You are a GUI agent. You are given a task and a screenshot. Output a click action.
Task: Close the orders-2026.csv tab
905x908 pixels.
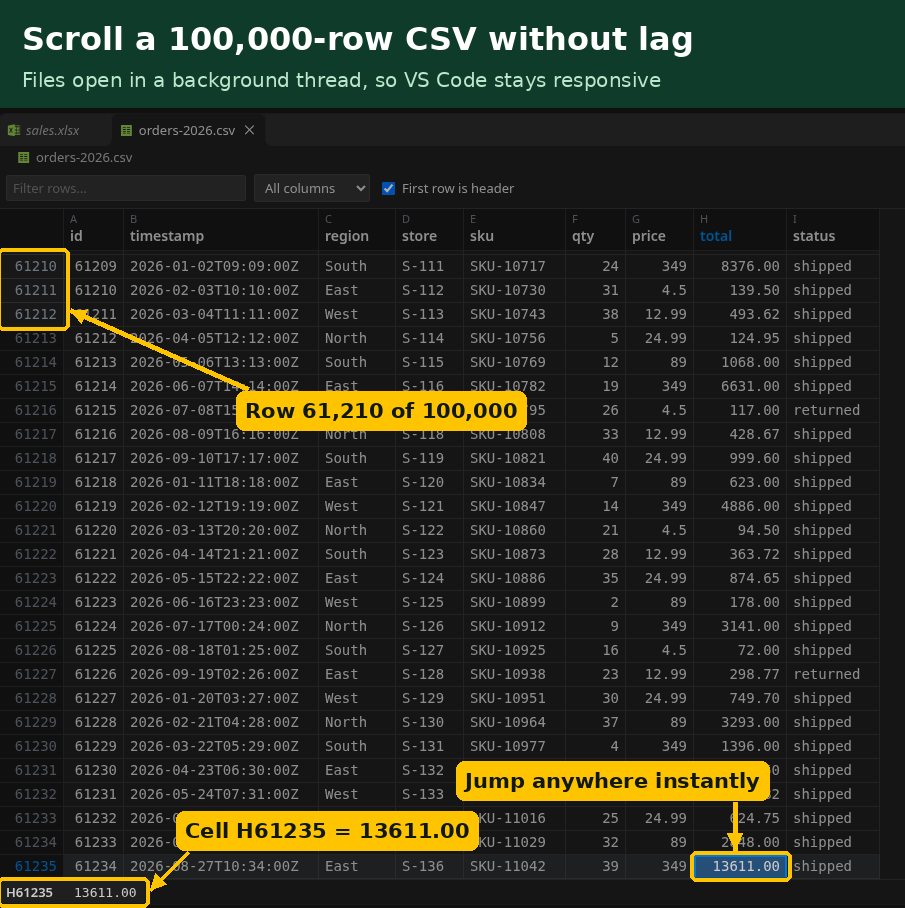click(250, 130)
